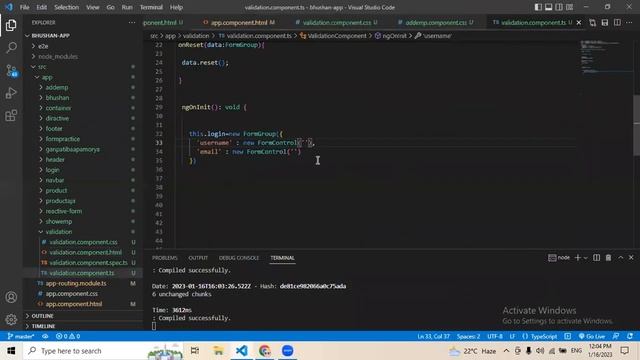Open the Extensions view
The height and width of the screenshot is (360, 640).
coord(11,116)
